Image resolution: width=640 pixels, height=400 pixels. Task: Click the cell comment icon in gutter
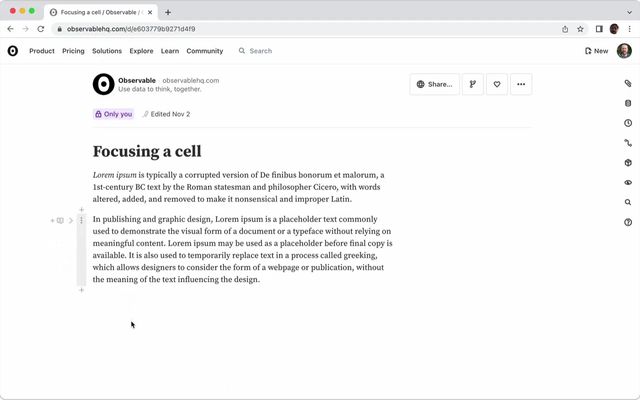coord(60,220)
